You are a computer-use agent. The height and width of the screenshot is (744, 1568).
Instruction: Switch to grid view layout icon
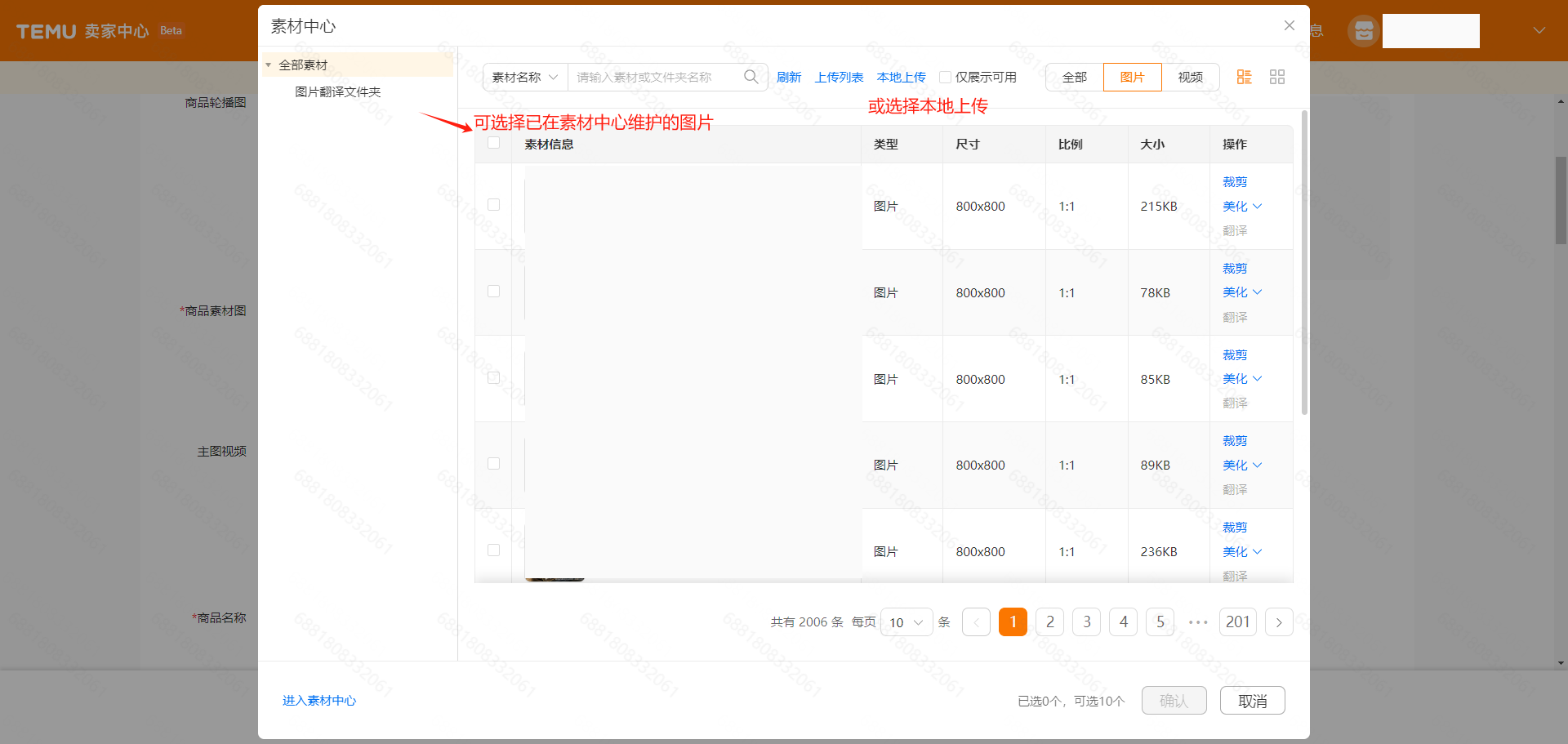pos(1277,77)
